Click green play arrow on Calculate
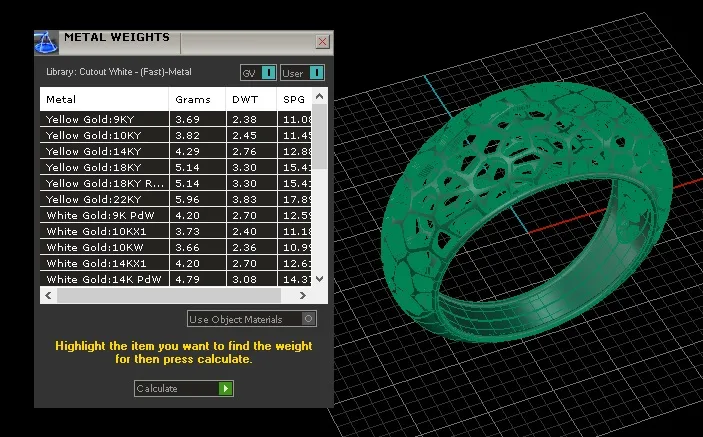 coord(226,389)
